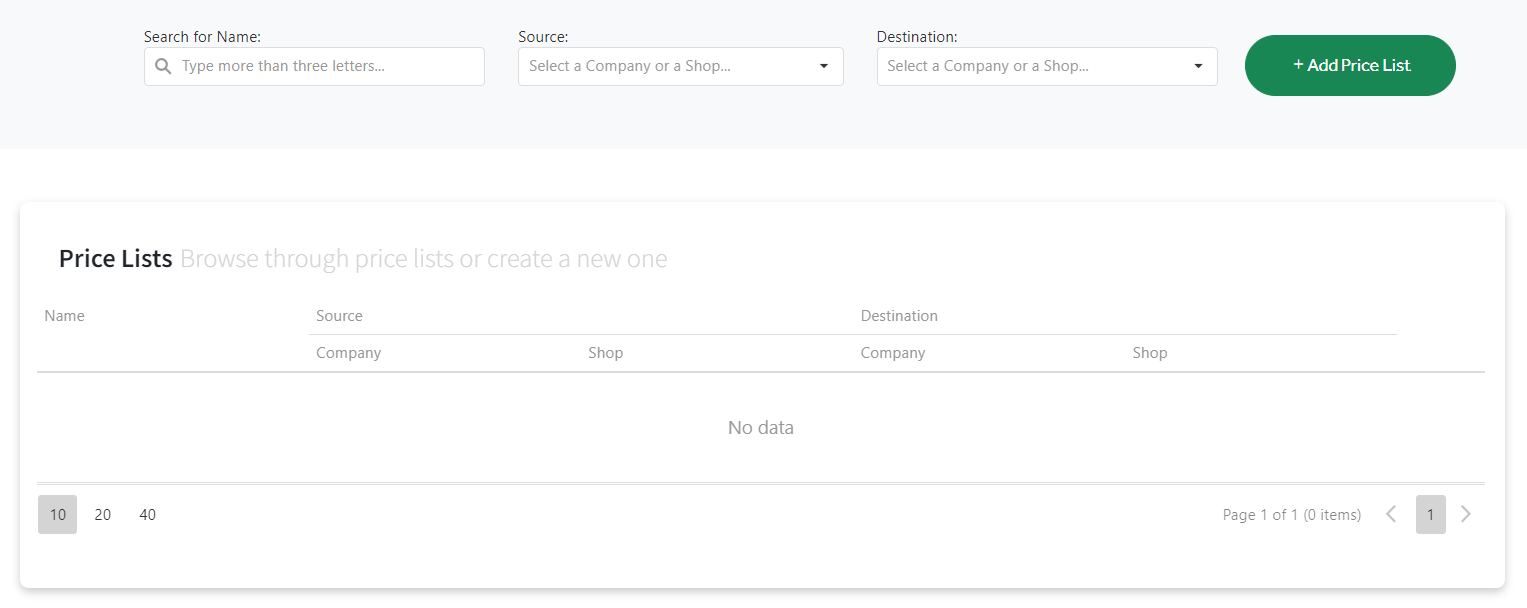Select a Company or Shop in Destination
1527x608 pixels.
coord(1047,66)
